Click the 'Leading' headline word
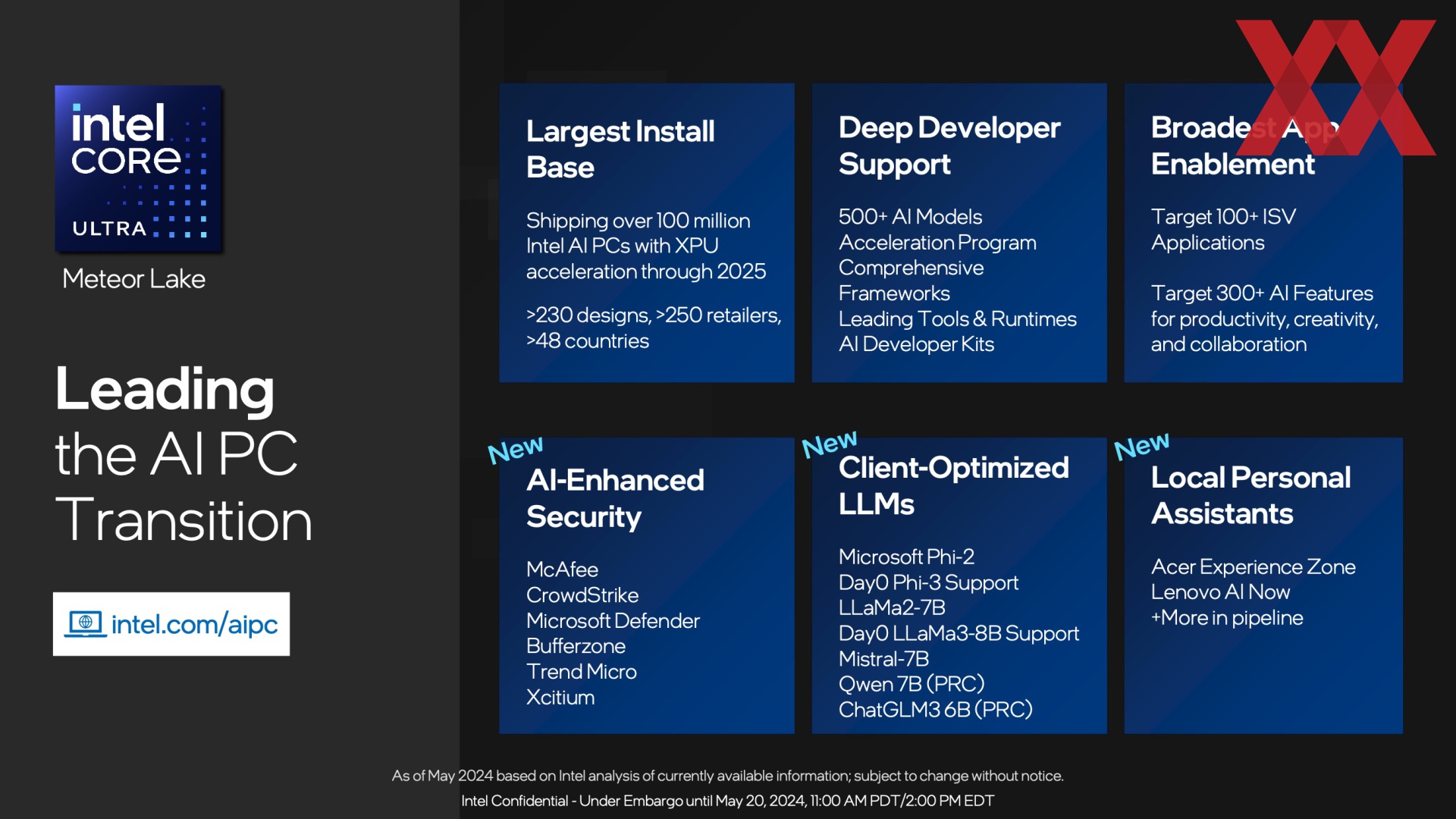Image resolution: width=1456 pixels, height=819 pixels. pyautogui.click(x=165, y=389)
